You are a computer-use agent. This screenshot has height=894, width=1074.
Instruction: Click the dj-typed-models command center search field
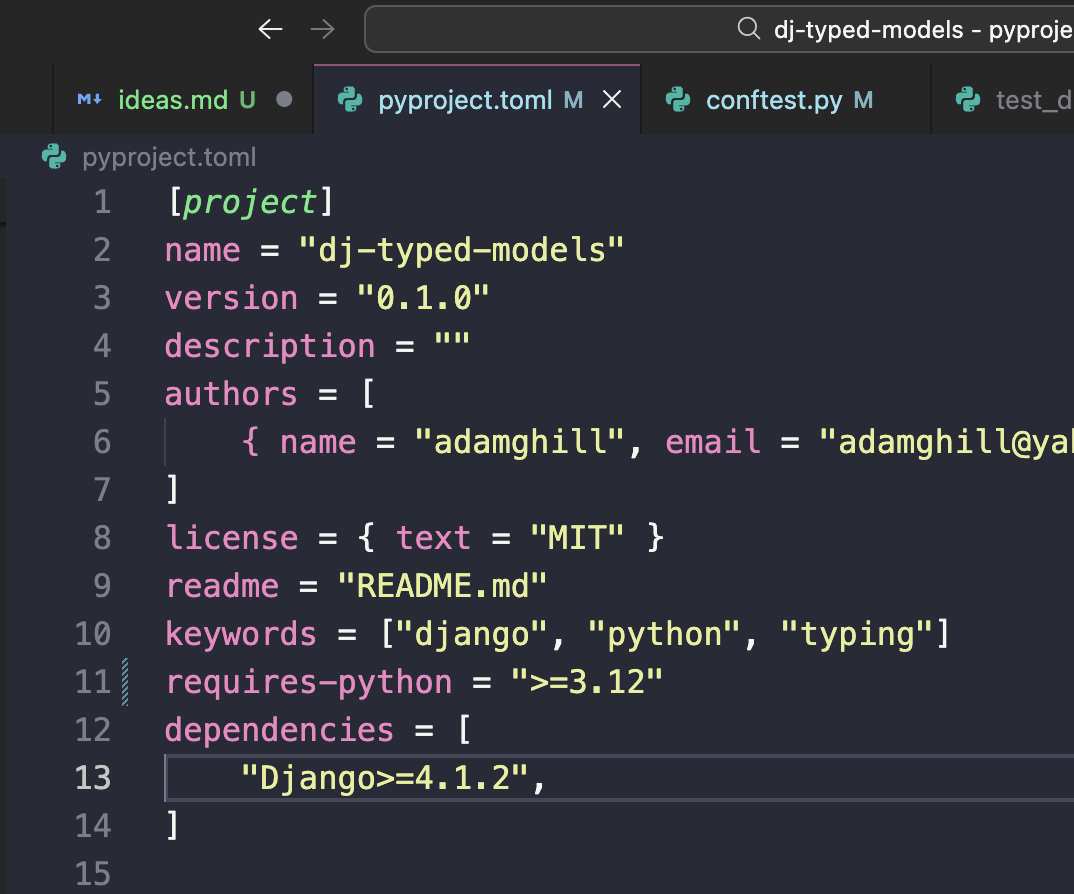pyautogui.click(x=900, y=30)
